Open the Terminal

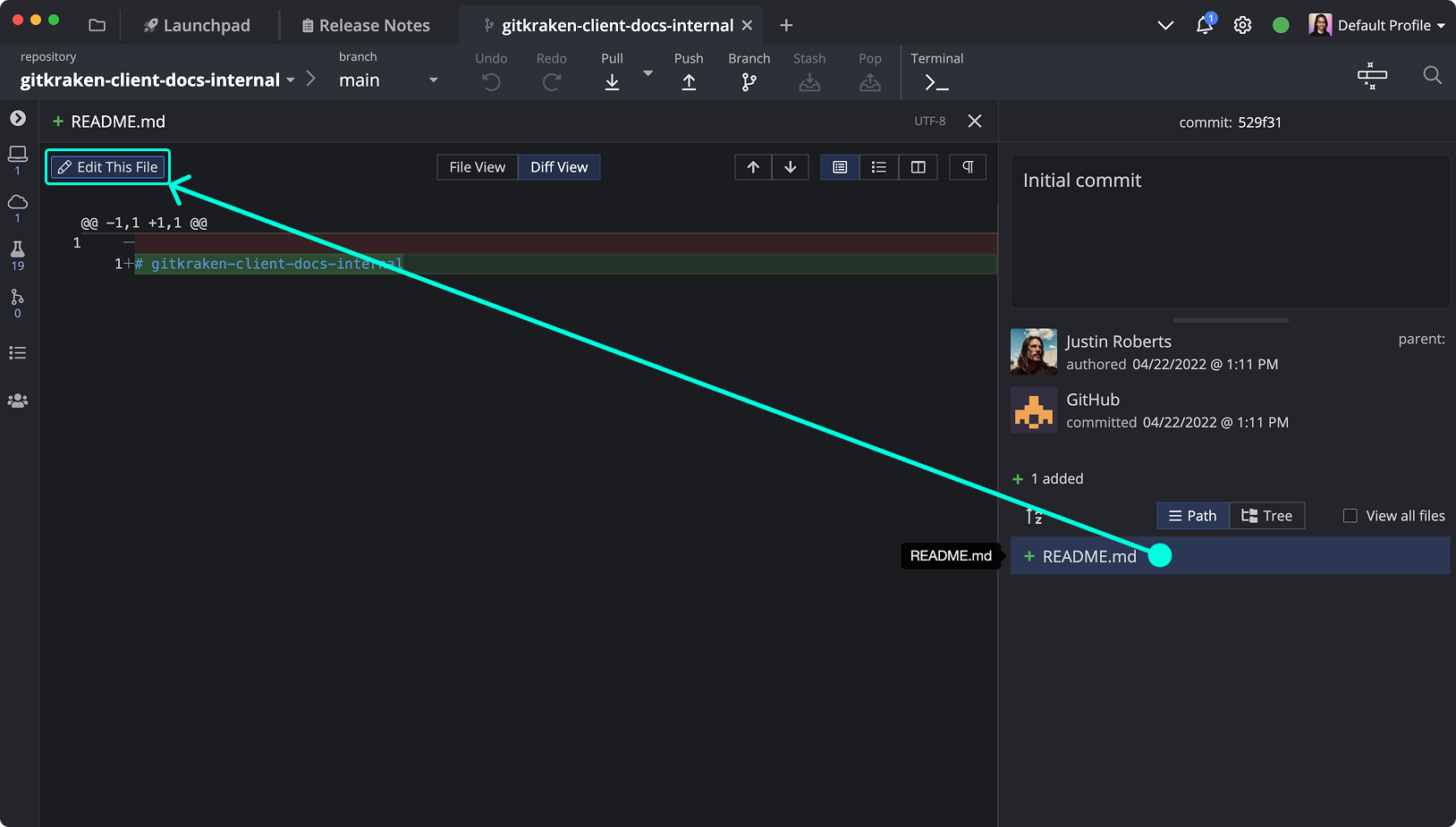pyautogui.click(x=937, y=72)
